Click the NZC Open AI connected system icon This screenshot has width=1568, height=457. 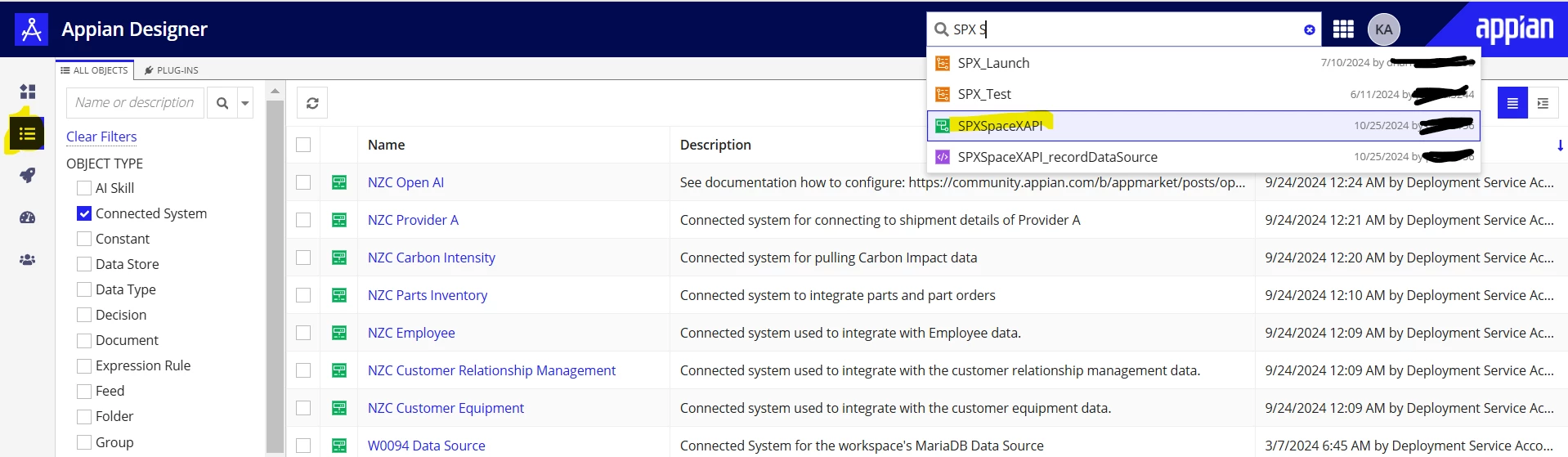point(339,182)
